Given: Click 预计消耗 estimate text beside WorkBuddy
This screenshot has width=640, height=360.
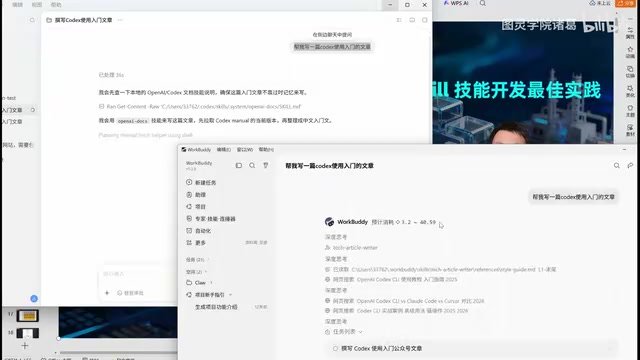Looking at the screenshot, I should point(404,222).
